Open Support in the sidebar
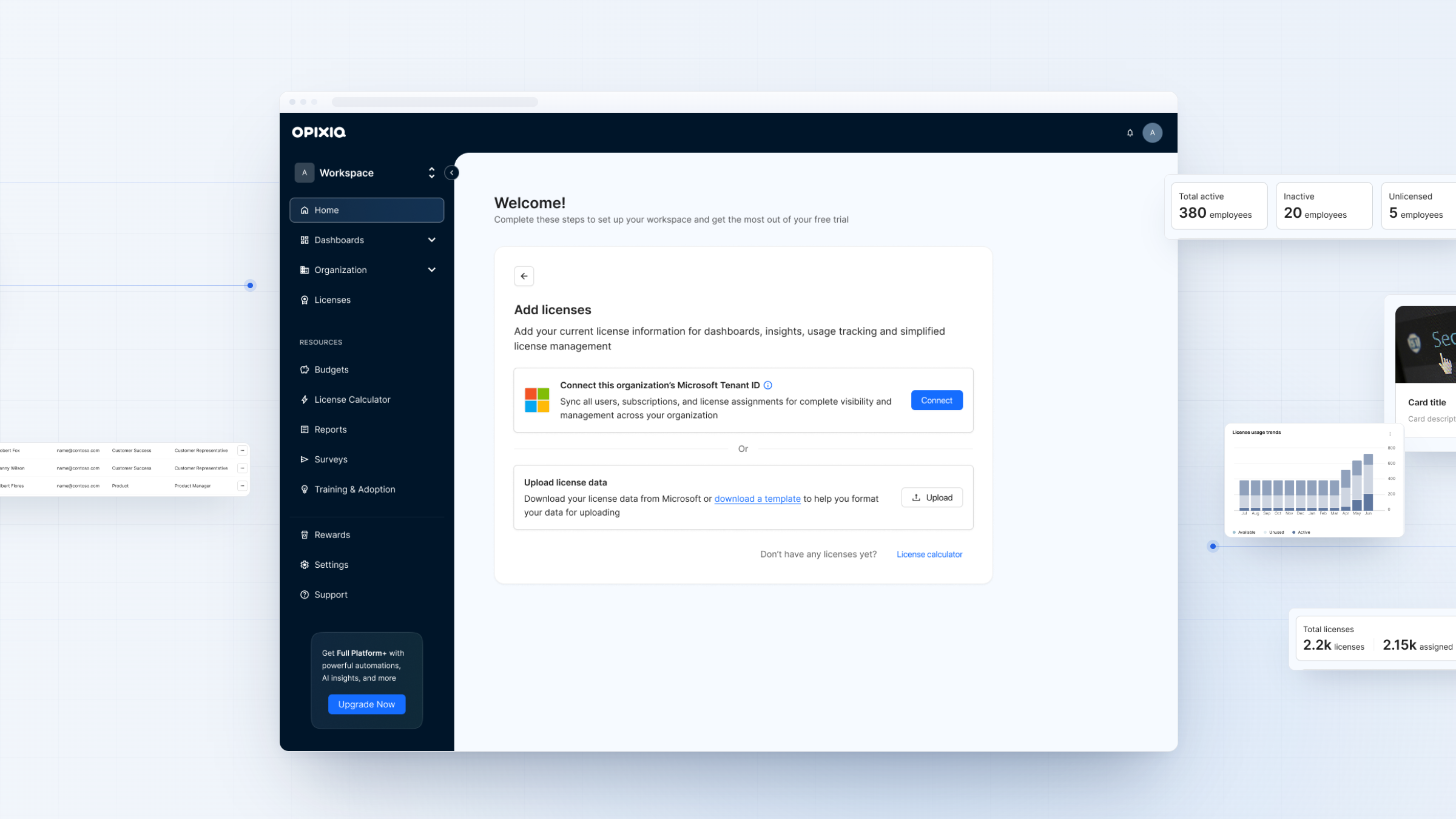This screenshot has height=819, width=1456. pos(366,595)
